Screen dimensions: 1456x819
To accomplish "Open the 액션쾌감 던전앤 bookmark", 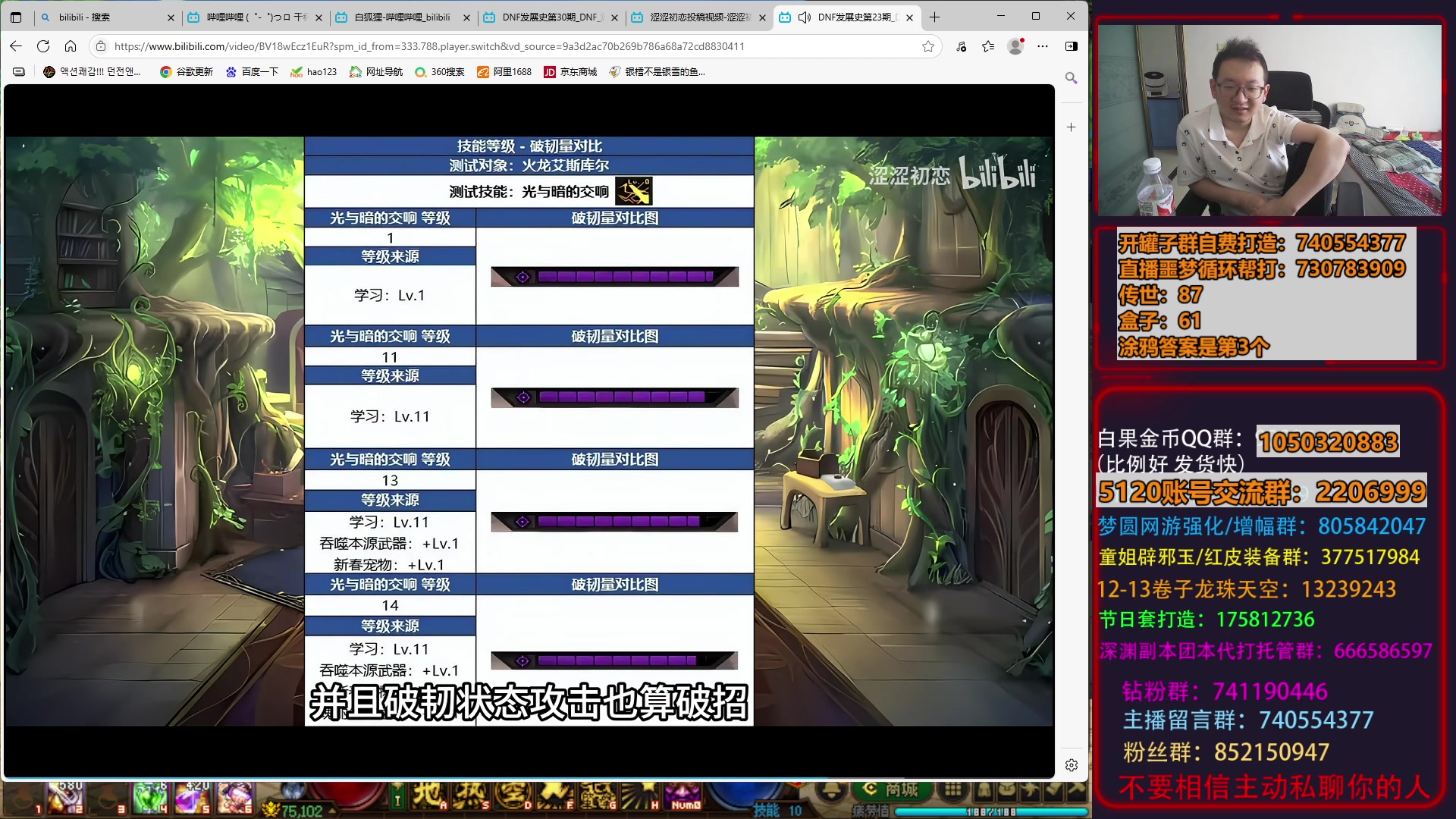I will 92,72.
